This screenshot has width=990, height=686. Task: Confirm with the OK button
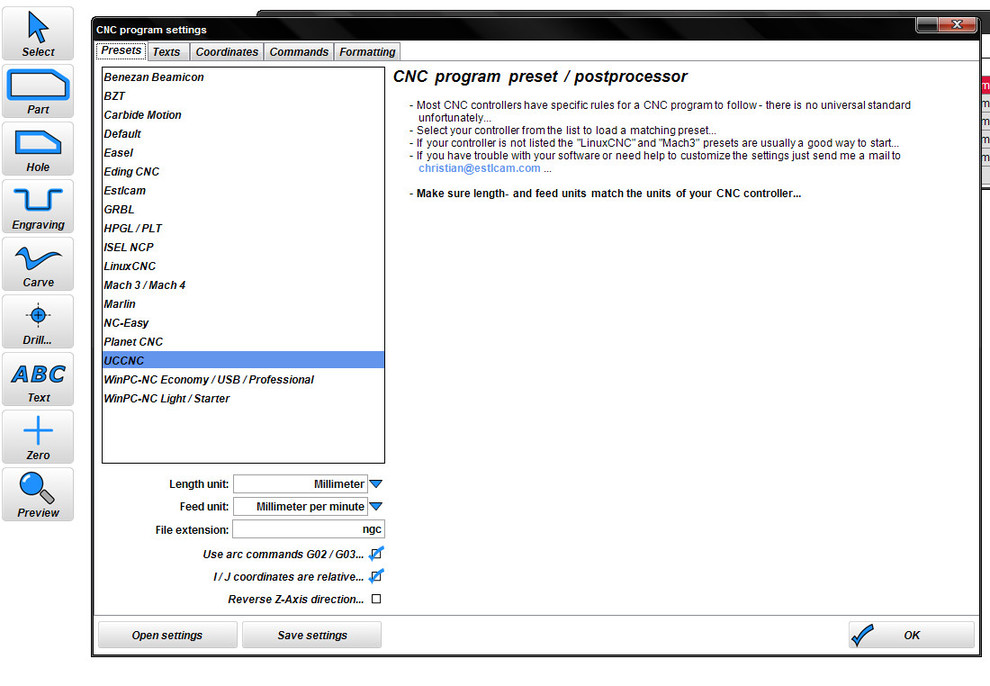pyautogui.click(x=912, y=635)
